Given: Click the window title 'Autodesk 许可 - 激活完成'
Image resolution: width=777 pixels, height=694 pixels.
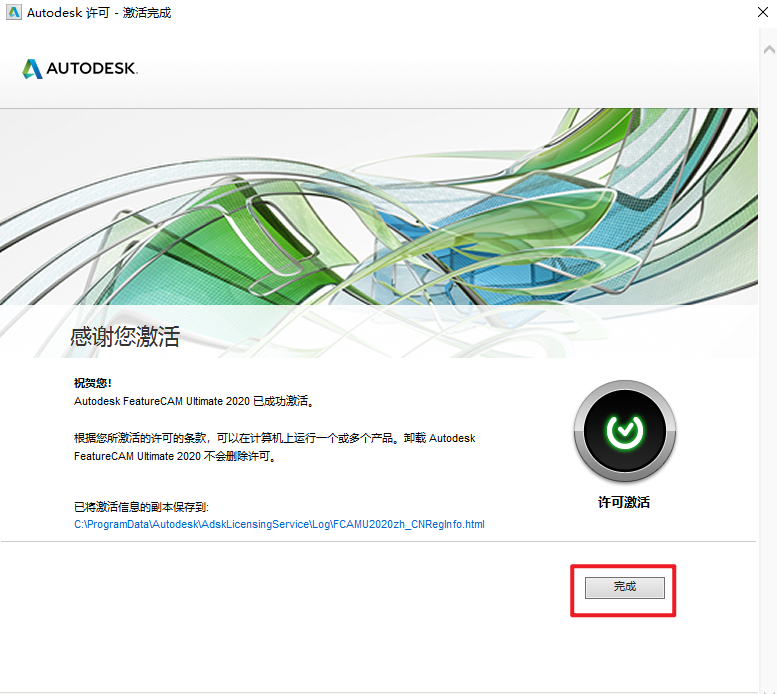Looking at the screenshot, I should click(99, 12).
